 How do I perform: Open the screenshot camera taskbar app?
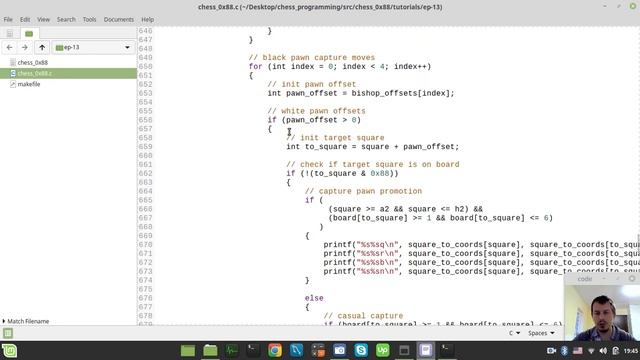click(x=340, y=351)
